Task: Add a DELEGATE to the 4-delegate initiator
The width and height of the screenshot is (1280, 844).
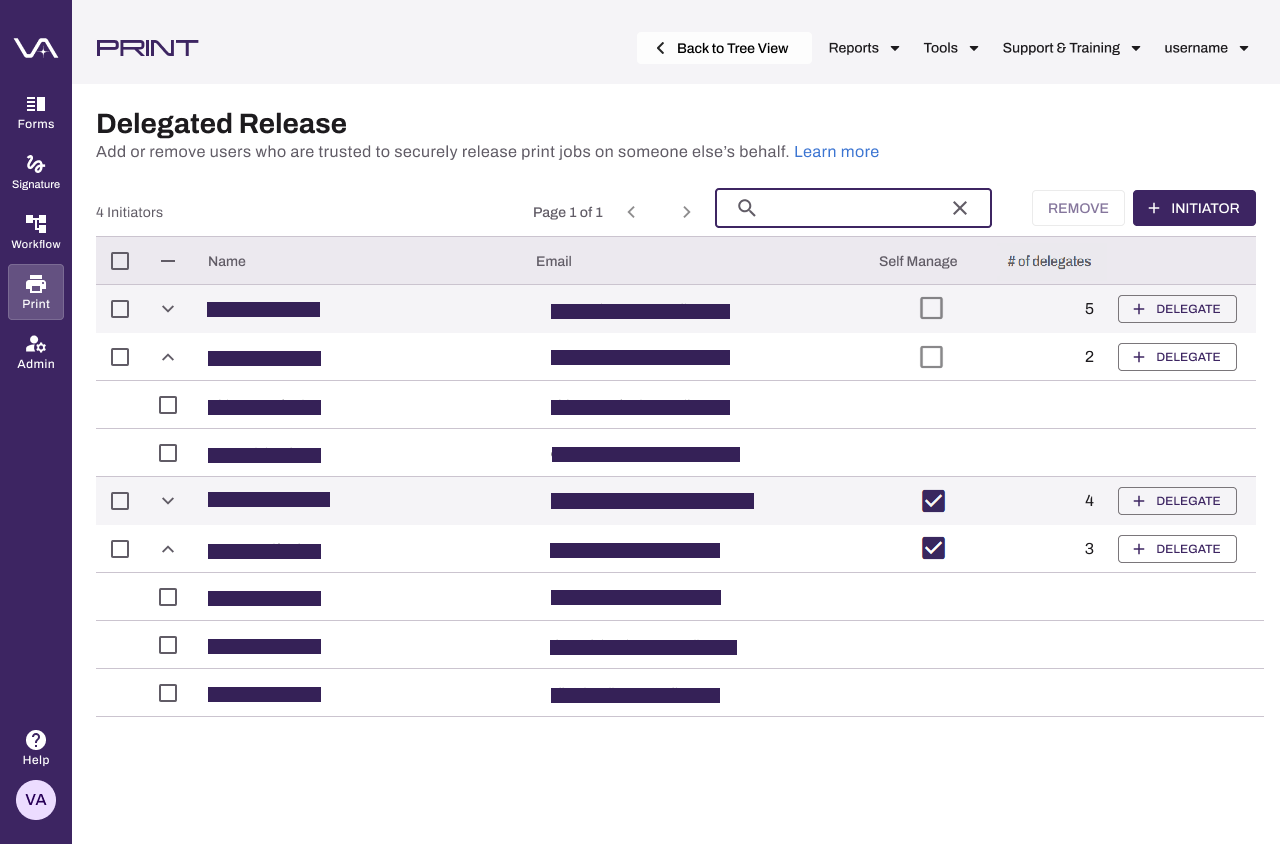Action: point(1177,501)
